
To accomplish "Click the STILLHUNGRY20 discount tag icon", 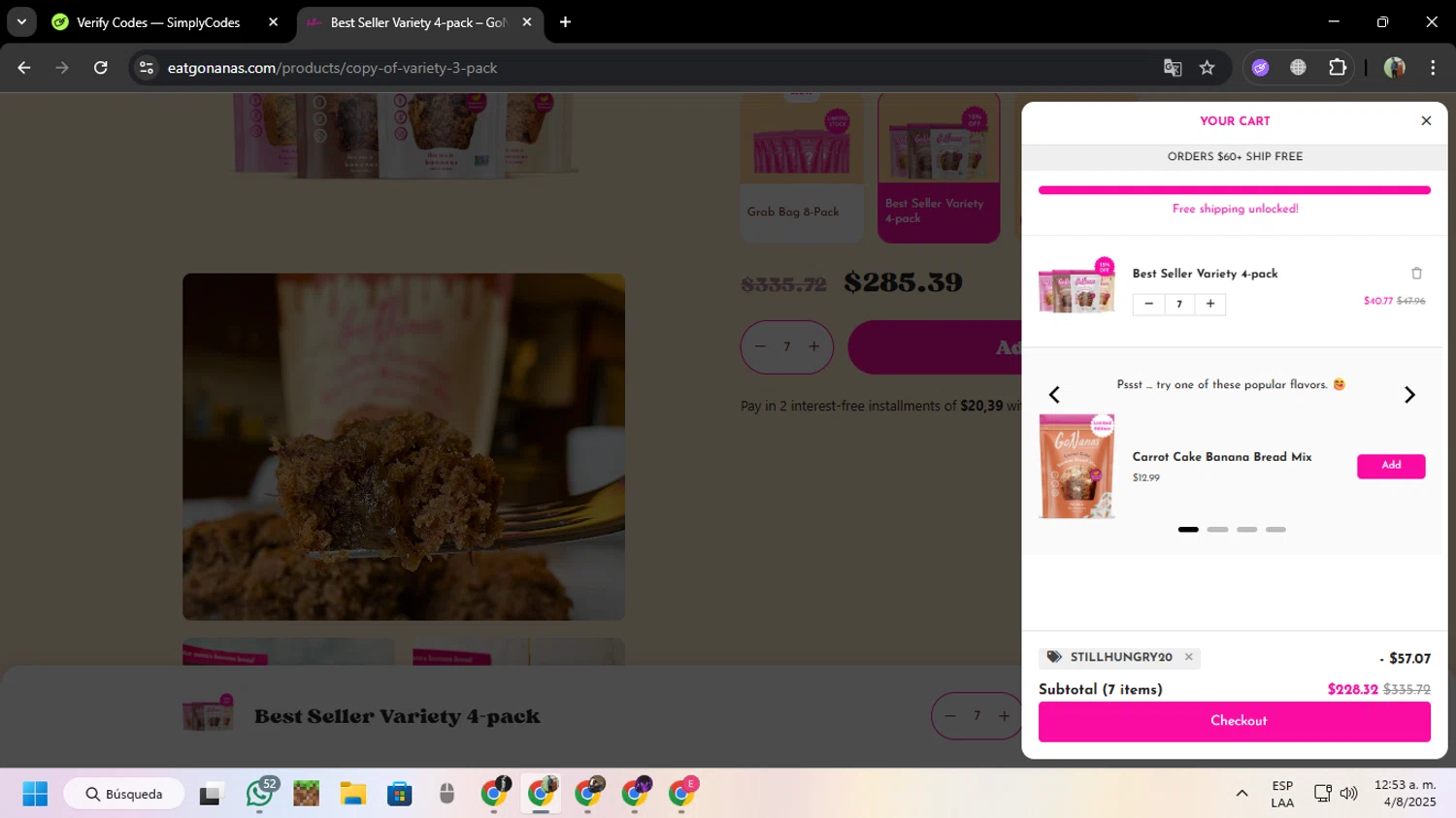I will tap(1054, 657).
